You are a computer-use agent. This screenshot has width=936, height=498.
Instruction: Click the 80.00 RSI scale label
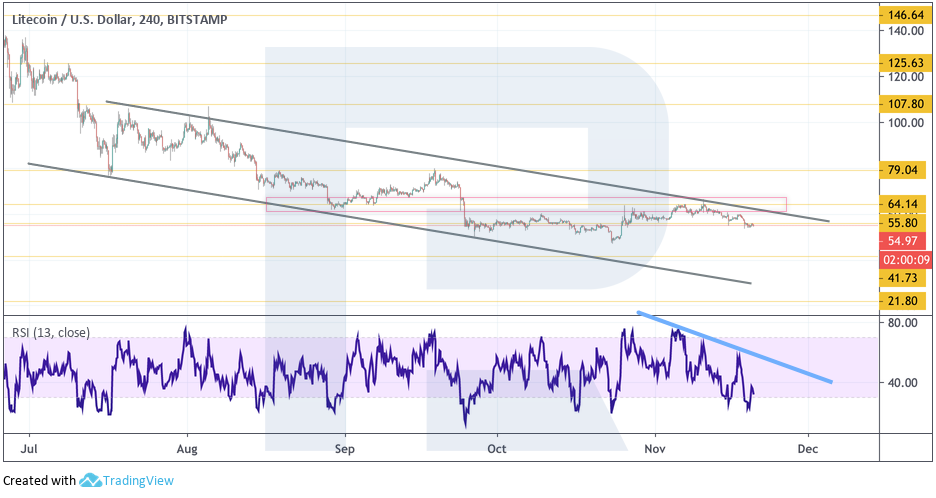click(x=903, y=323)
